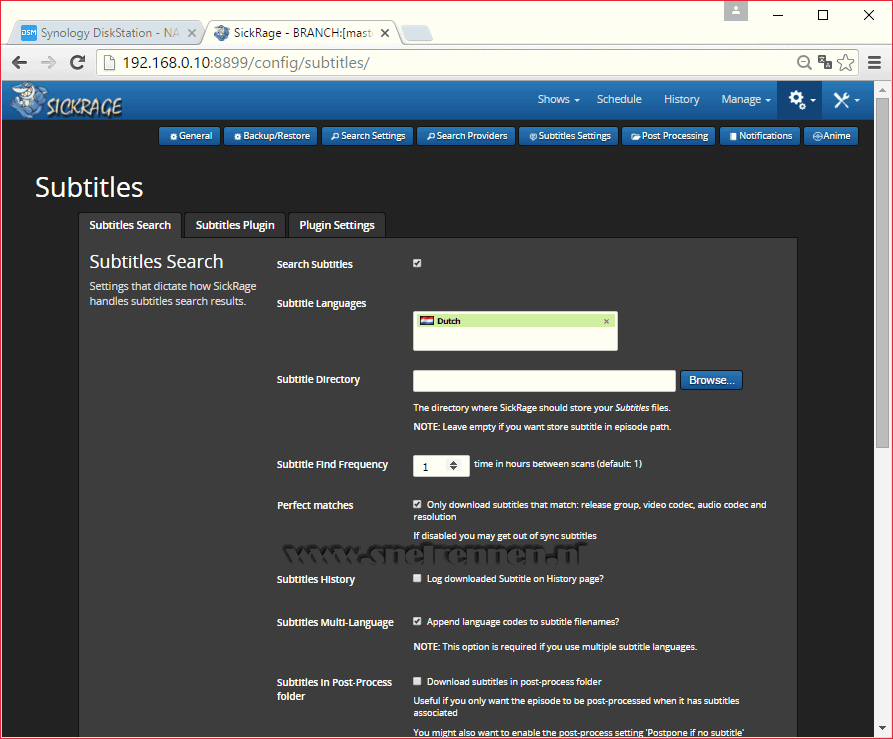Click the SickRage logo

tap(67, 101)
